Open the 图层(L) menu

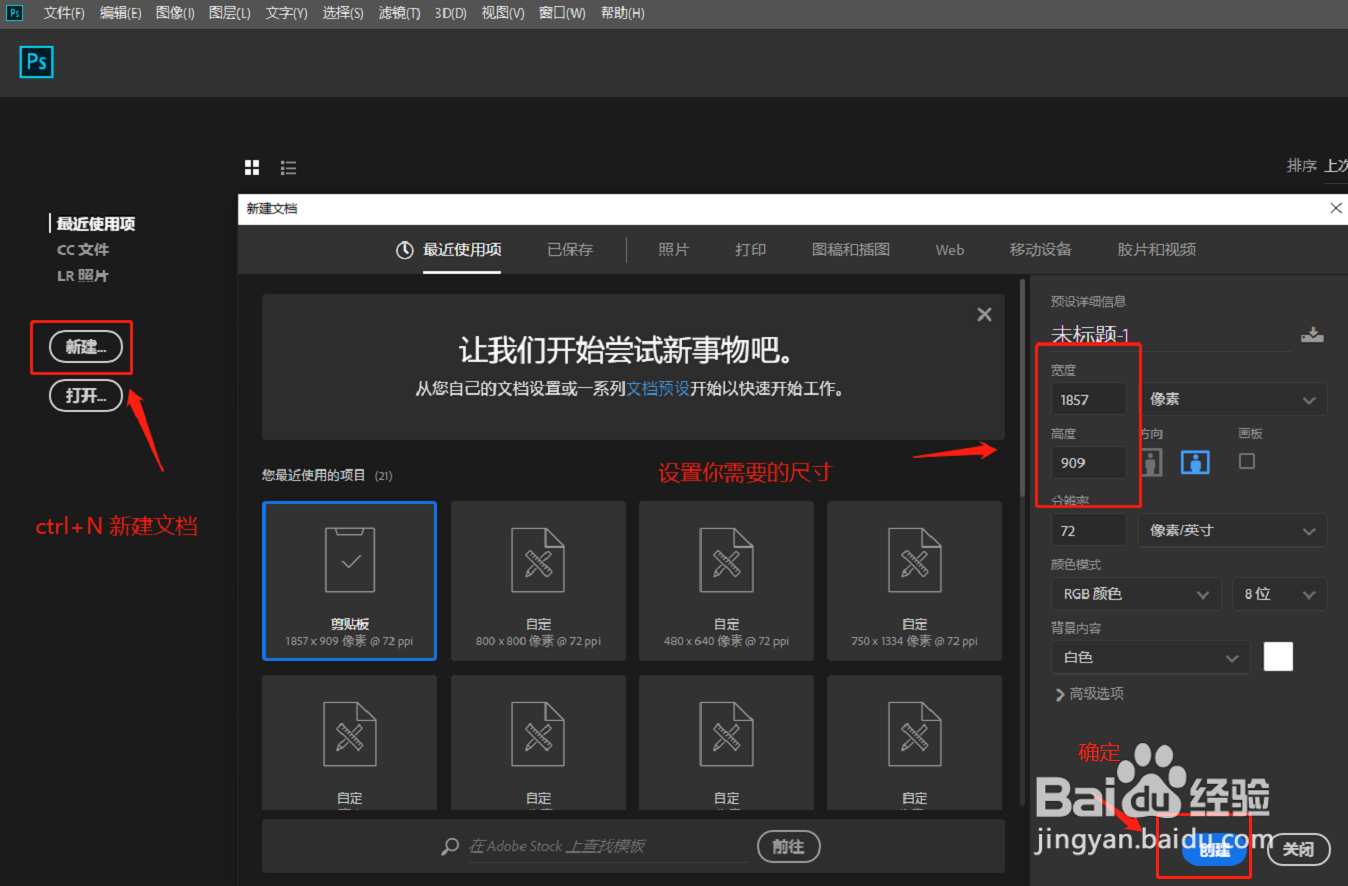(x=230, y=13)
